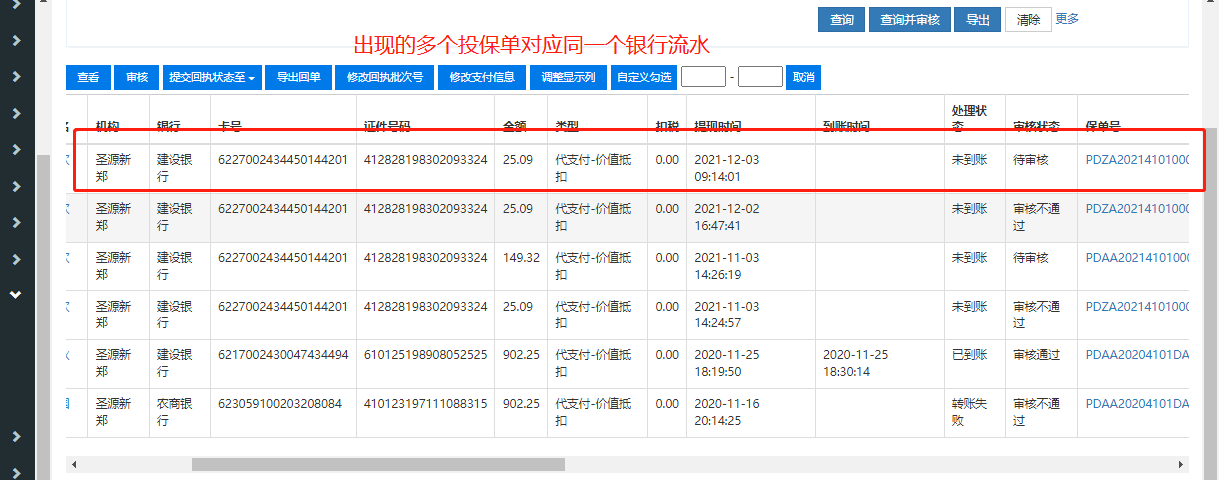This screenshot has width=1219, height=480.
Task: Click the first custom selection range input
Action: tap(702, 77)
